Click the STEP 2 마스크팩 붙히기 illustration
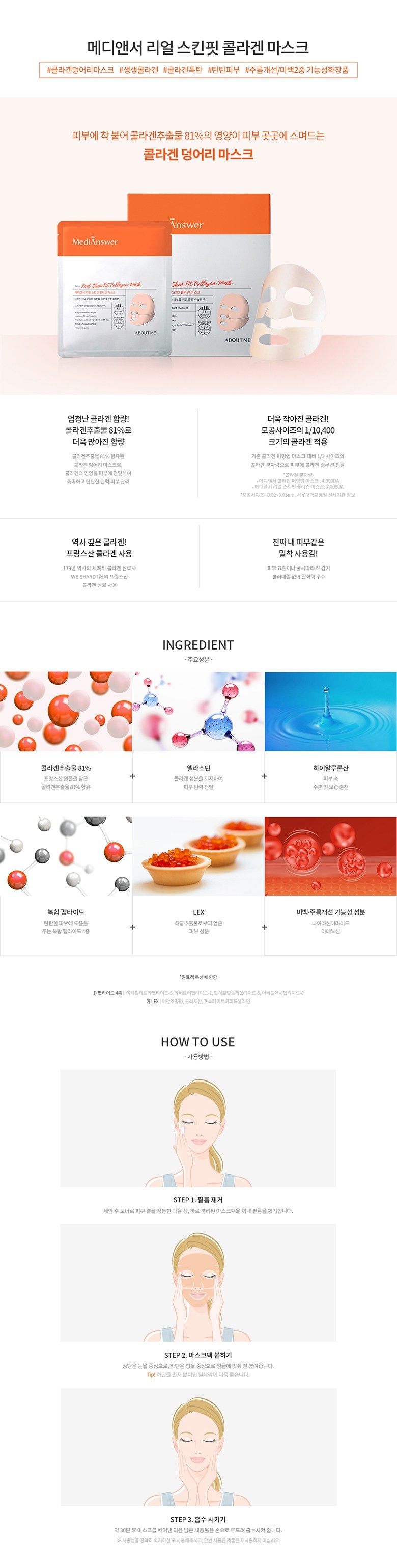The width and height of the screenshot is (397, 1568). (x=198, y=1283)
